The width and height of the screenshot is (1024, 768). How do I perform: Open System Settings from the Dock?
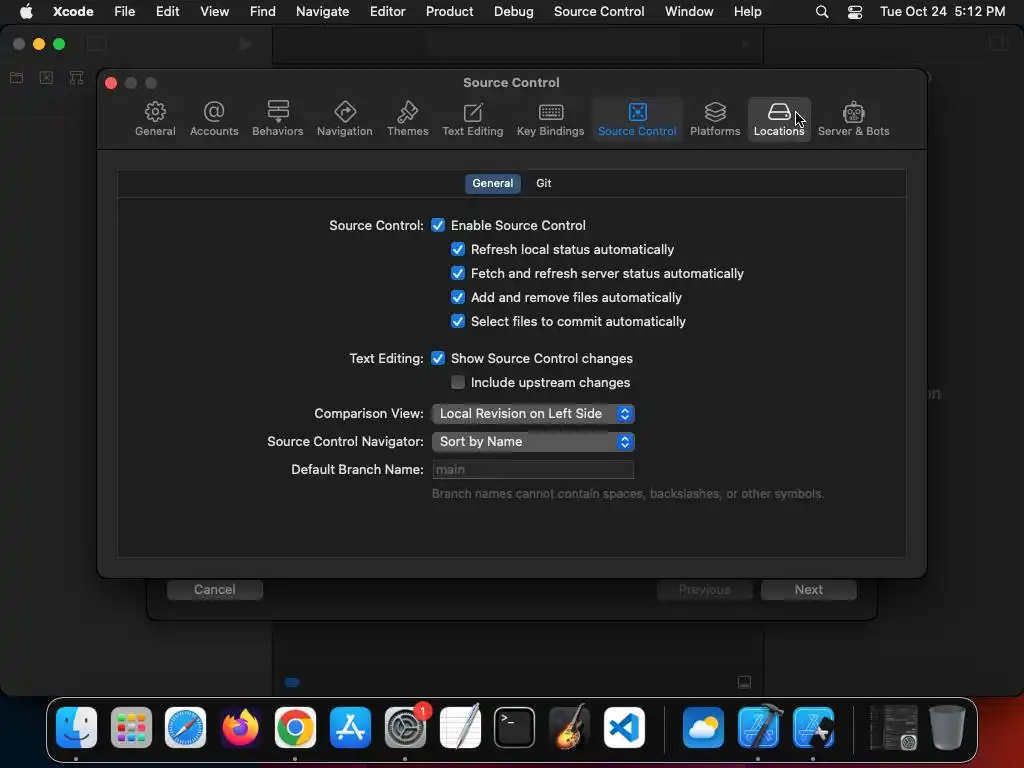[405, 727]
